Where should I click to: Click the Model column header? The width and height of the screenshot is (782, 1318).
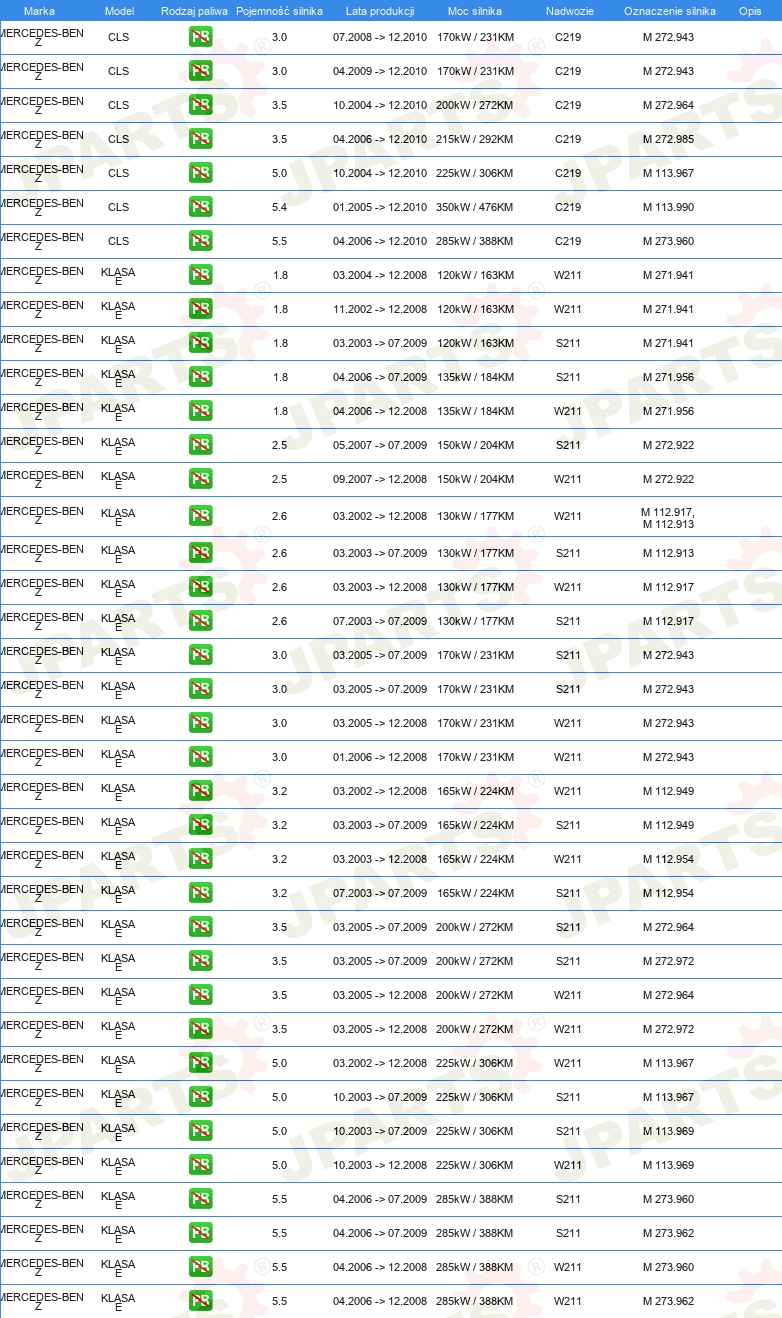click(119, 11)
